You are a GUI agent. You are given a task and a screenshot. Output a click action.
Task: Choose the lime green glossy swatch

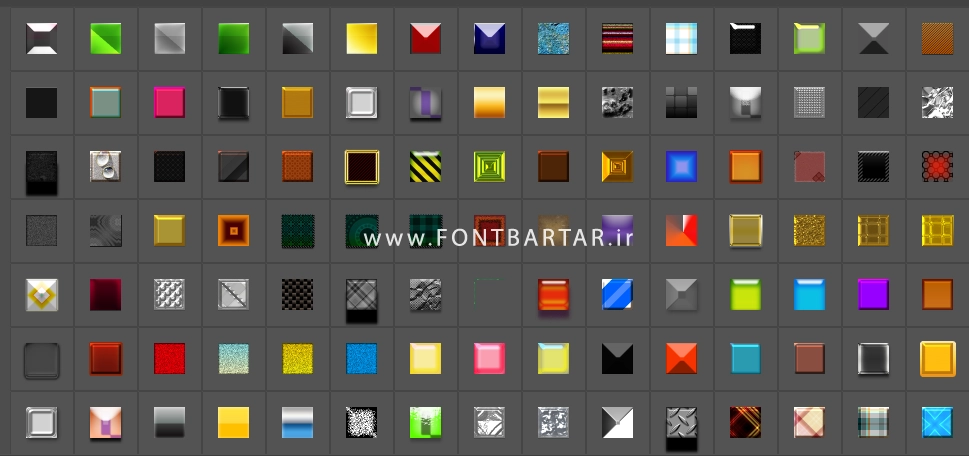[x=745, y=294]
